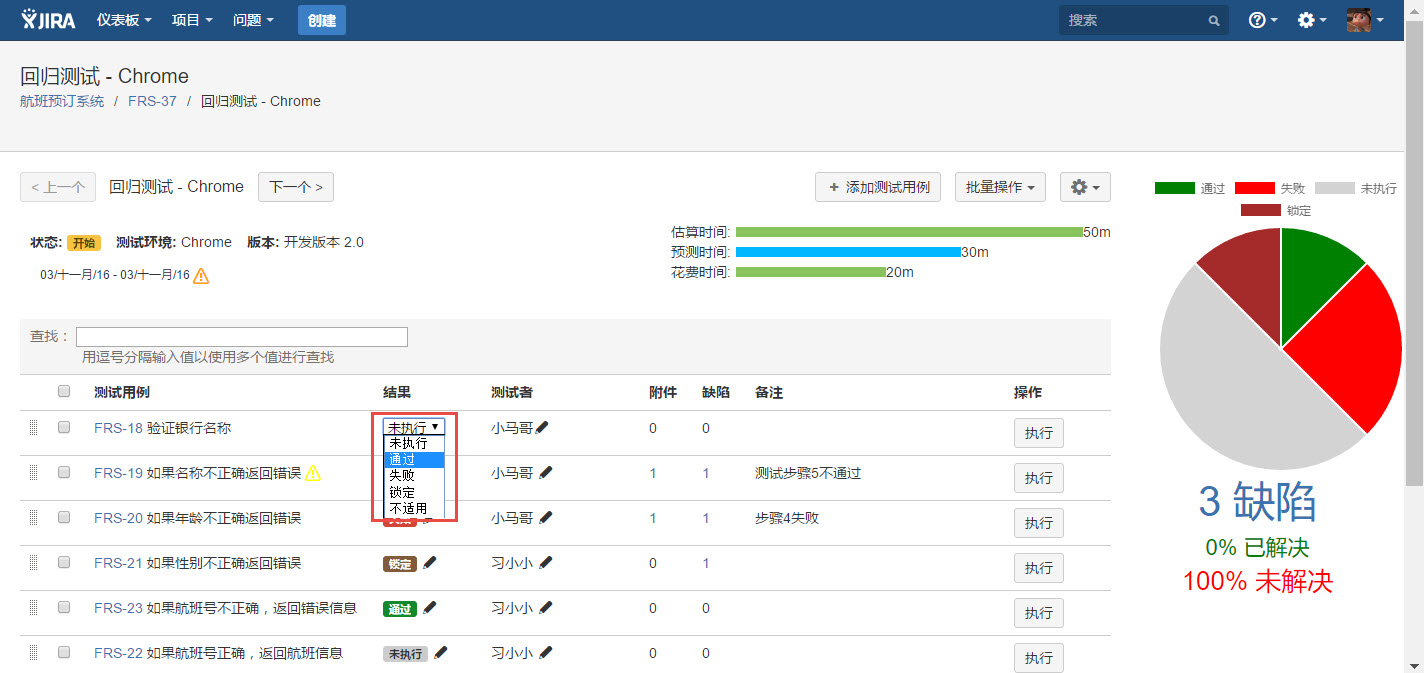Image resolution: width=1424 pixels, height=673 pixels.
Task: Edit tester pencil icon in FRS-19 row
Action: click(546, 472)
